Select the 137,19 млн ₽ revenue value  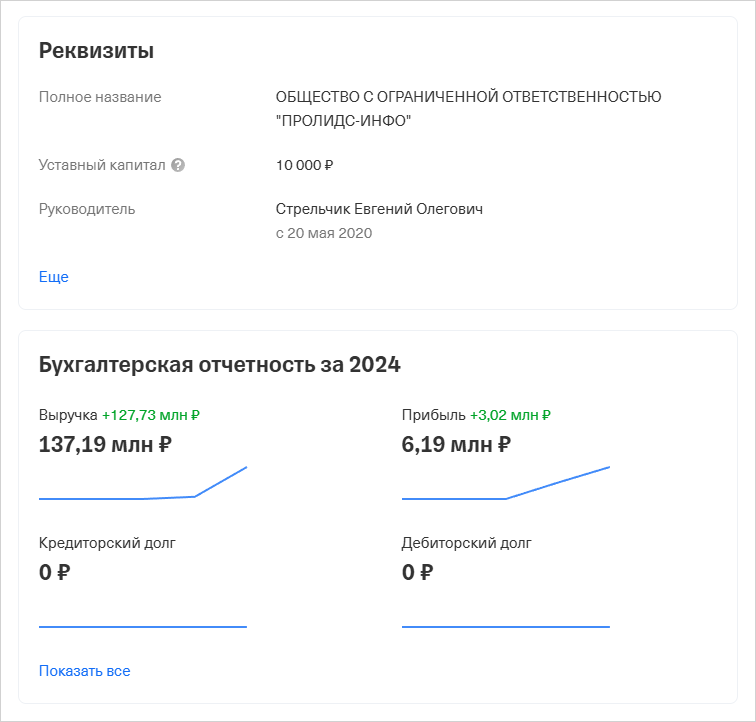105,445
